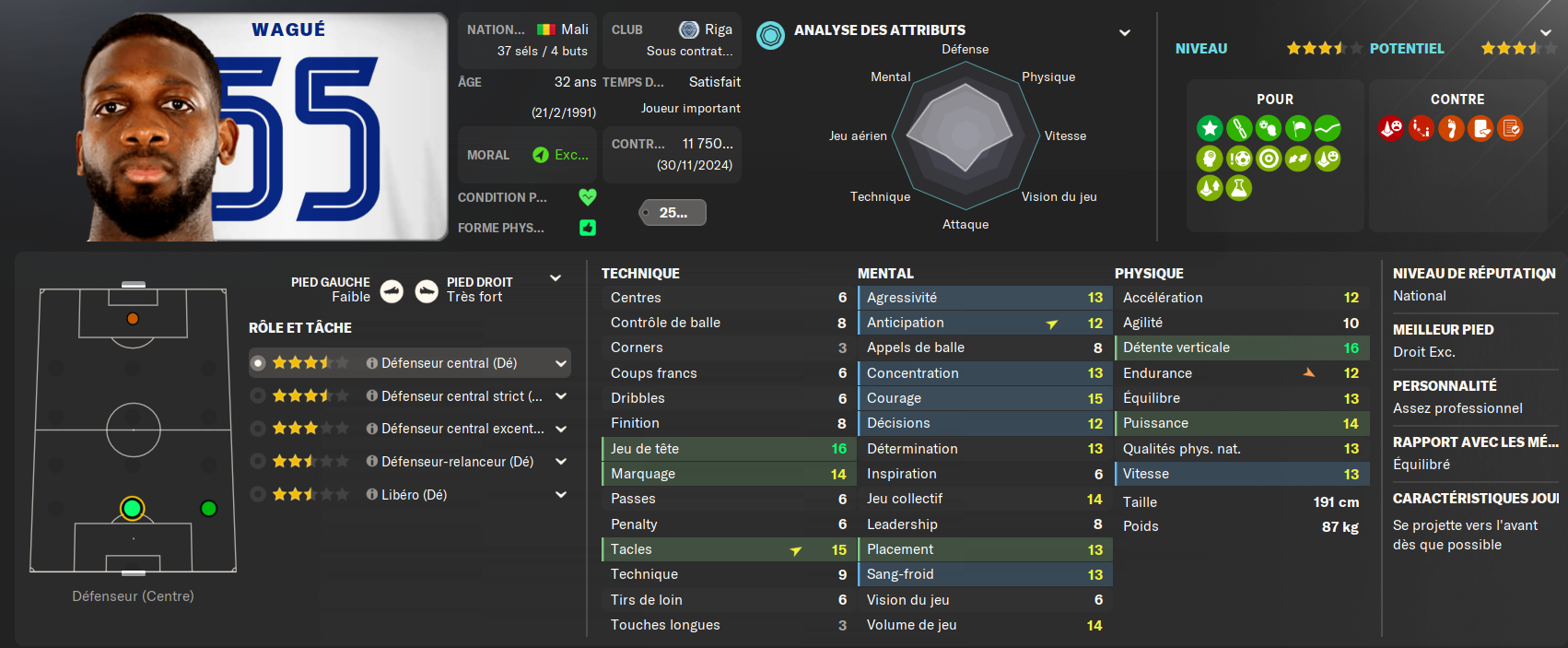
Task: Click the document checkmark icon under Contre
Action: 1511,128
